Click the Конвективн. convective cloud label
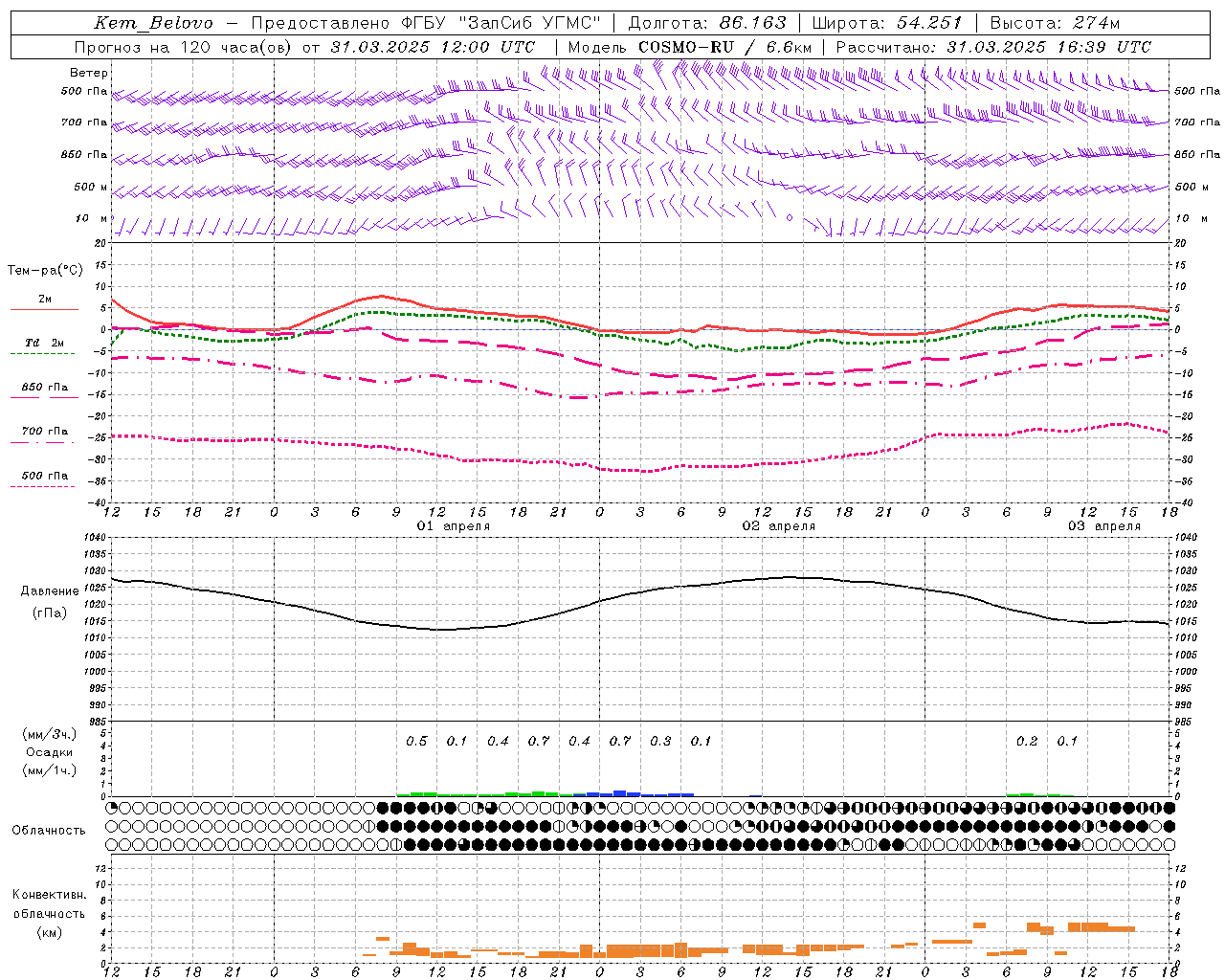Viewport: 1225px width, 980px height. (49, 895)
